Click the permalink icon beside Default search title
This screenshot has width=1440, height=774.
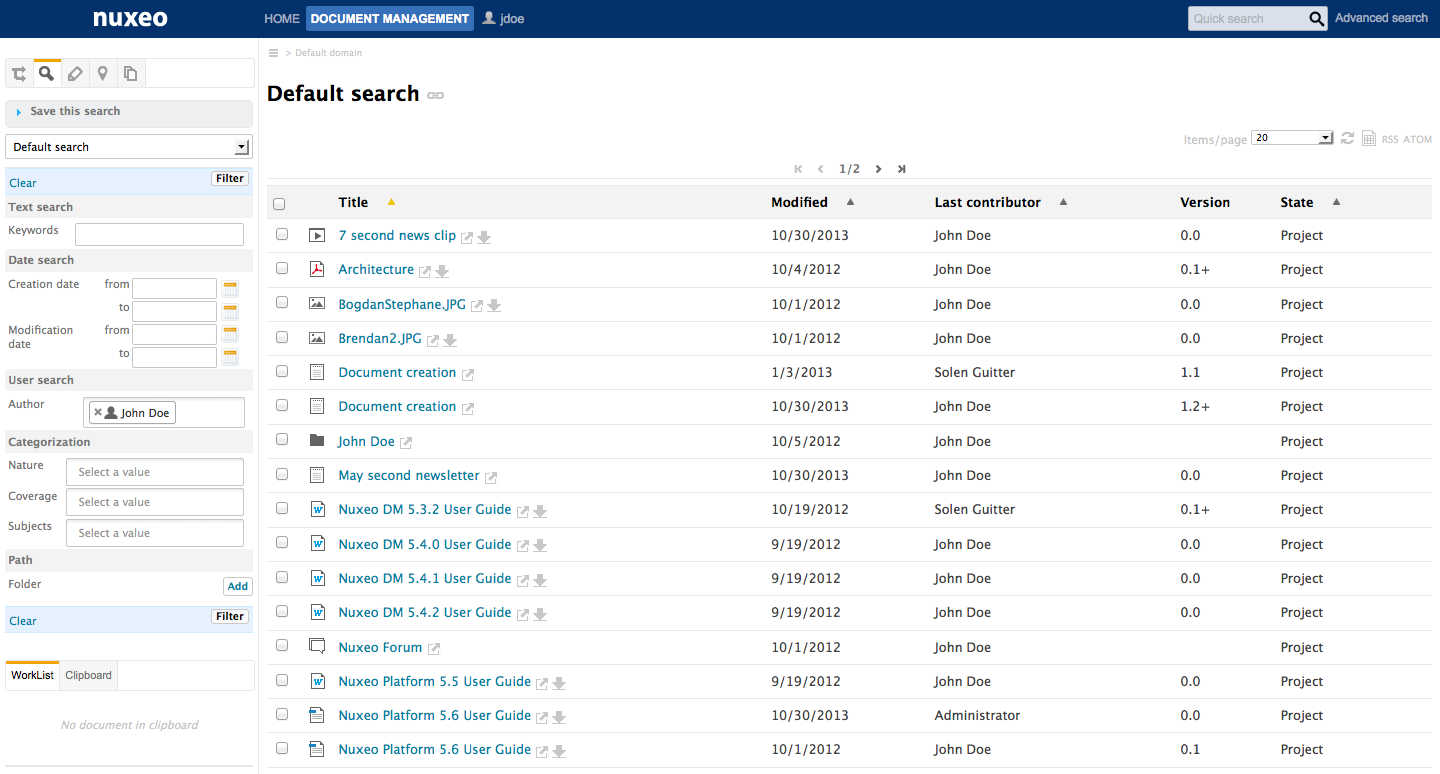click(x=435, y=95)
